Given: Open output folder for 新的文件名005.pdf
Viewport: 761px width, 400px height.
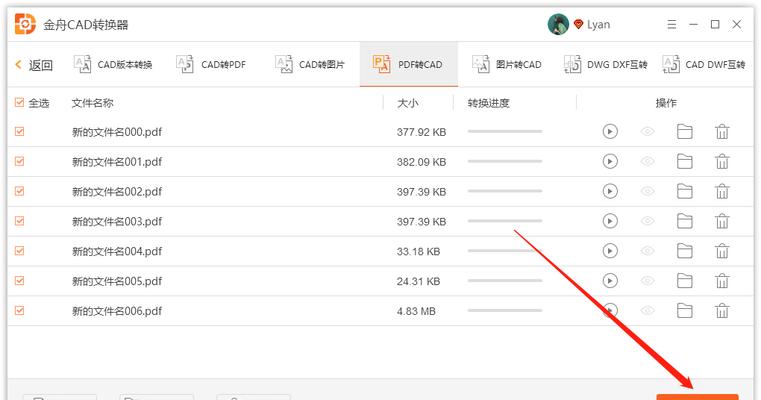Looking at the screenshot, I should pyautogui.click(x=684, y=281).
